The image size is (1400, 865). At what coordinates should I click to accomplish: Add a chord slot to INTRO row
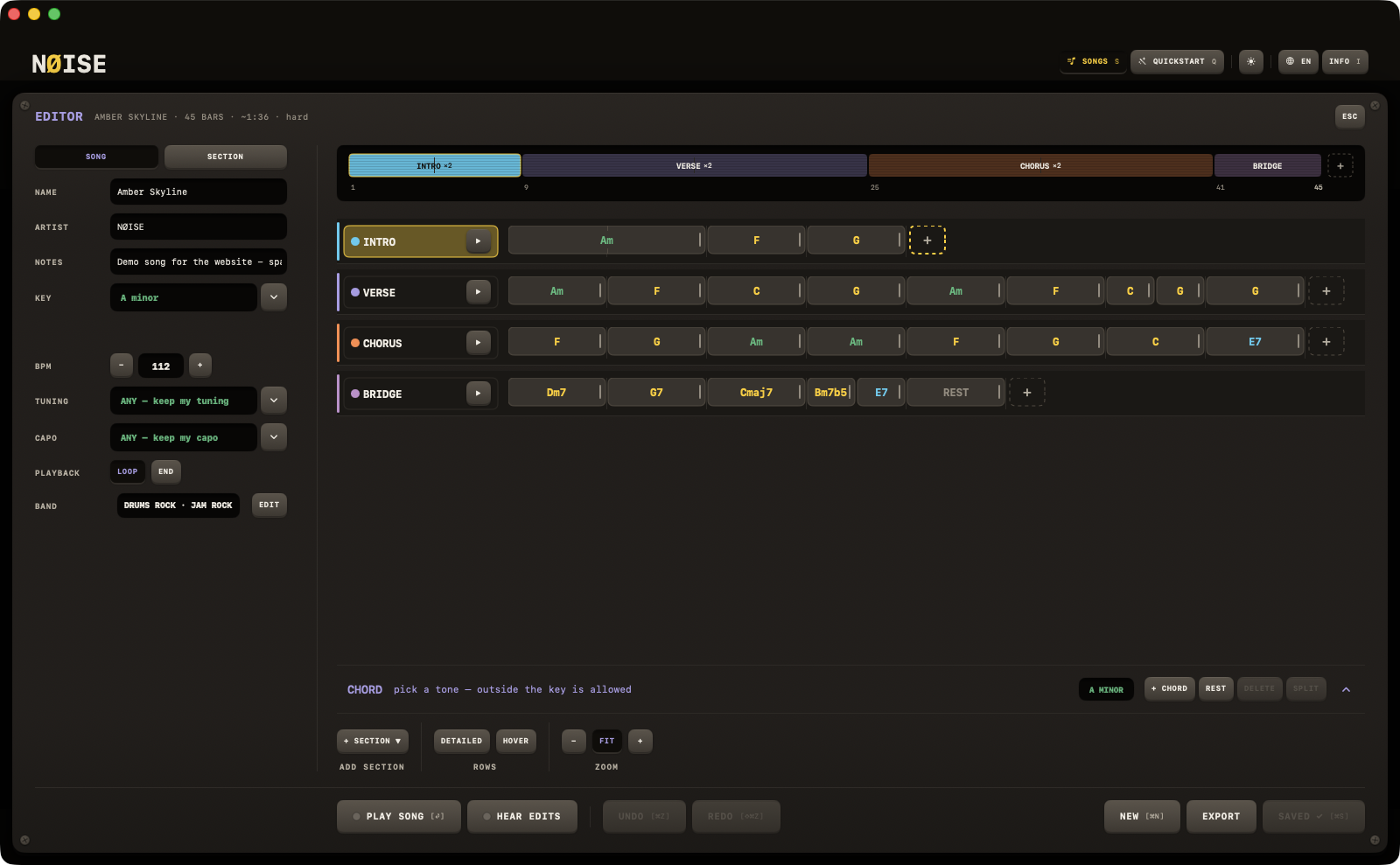click(927, 241)
